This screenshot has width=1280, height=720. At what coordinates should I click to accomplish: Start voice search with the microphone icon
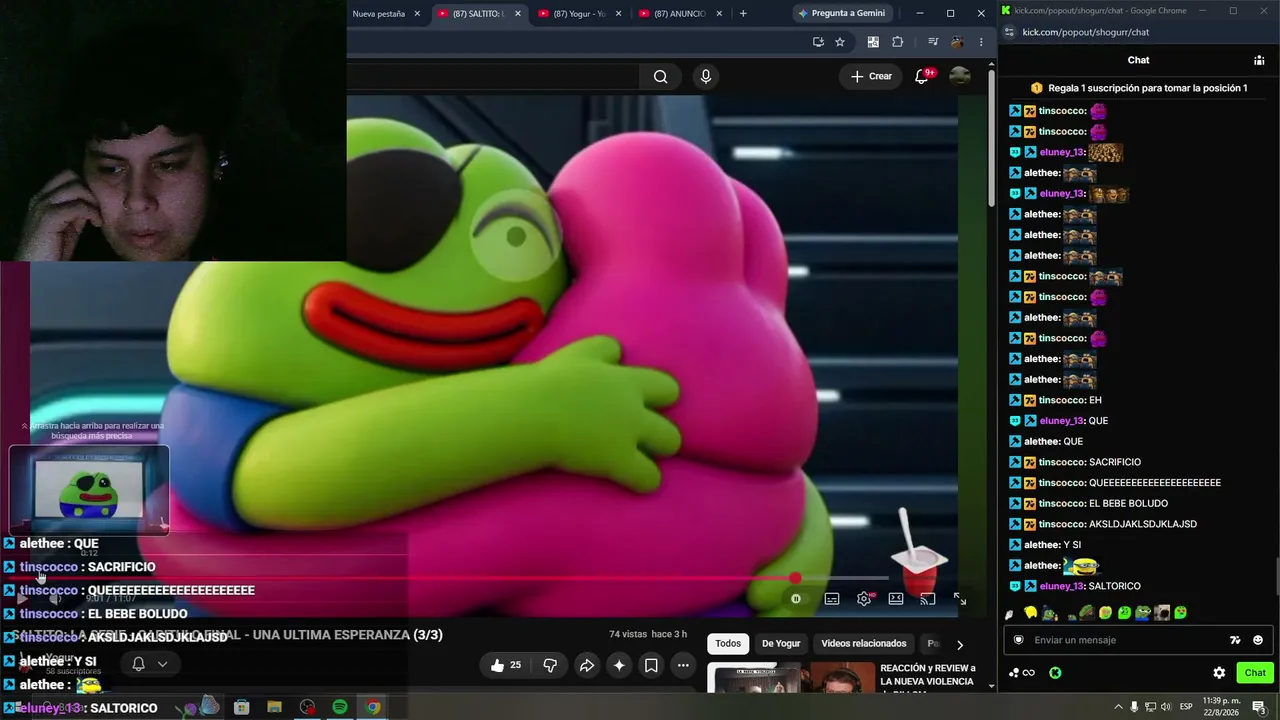tap(706, 77)
